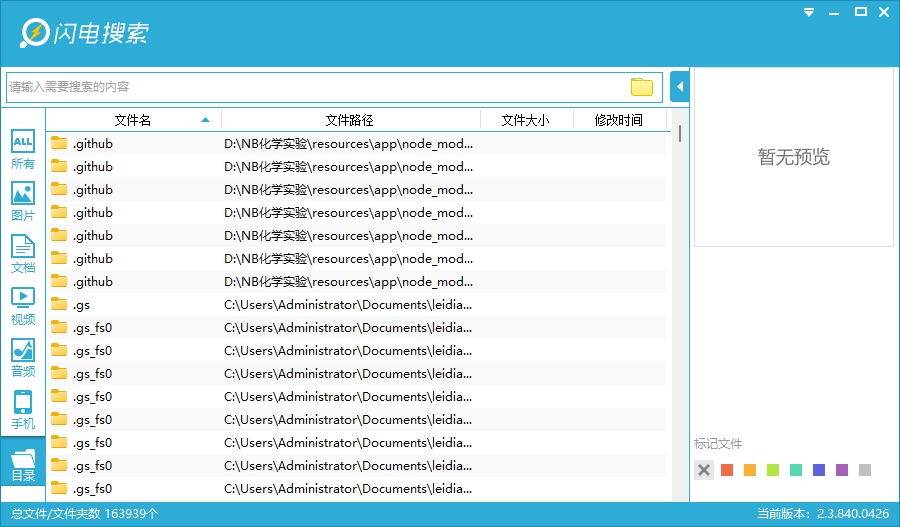900x527 pixels.
Task: Maximize the 闪电搜索 window
Action: pos(860,11)
